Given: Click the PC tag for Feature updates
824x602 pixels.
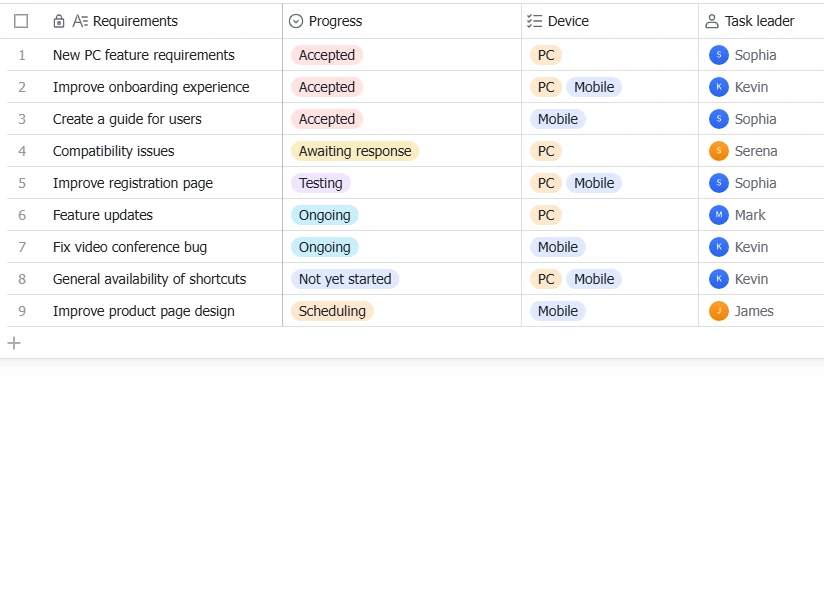Looking at the screenshot, I should (546, 215).
